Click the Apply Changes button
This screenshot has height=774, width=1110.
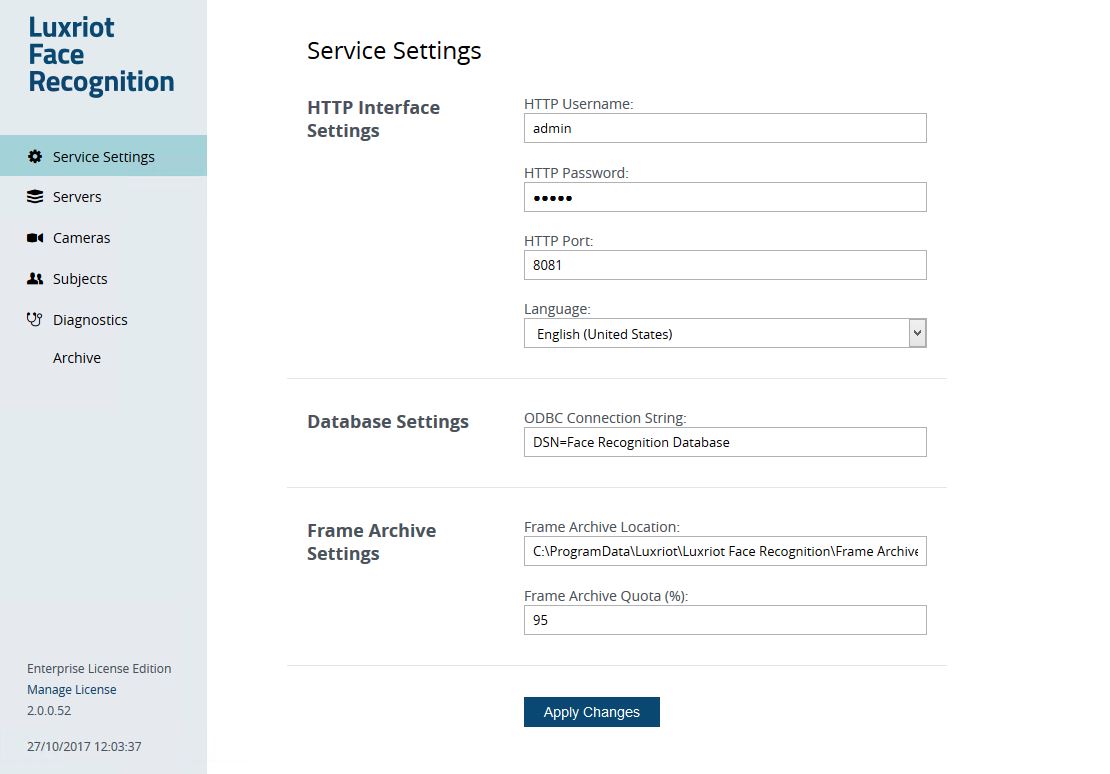tap(592, 712)
